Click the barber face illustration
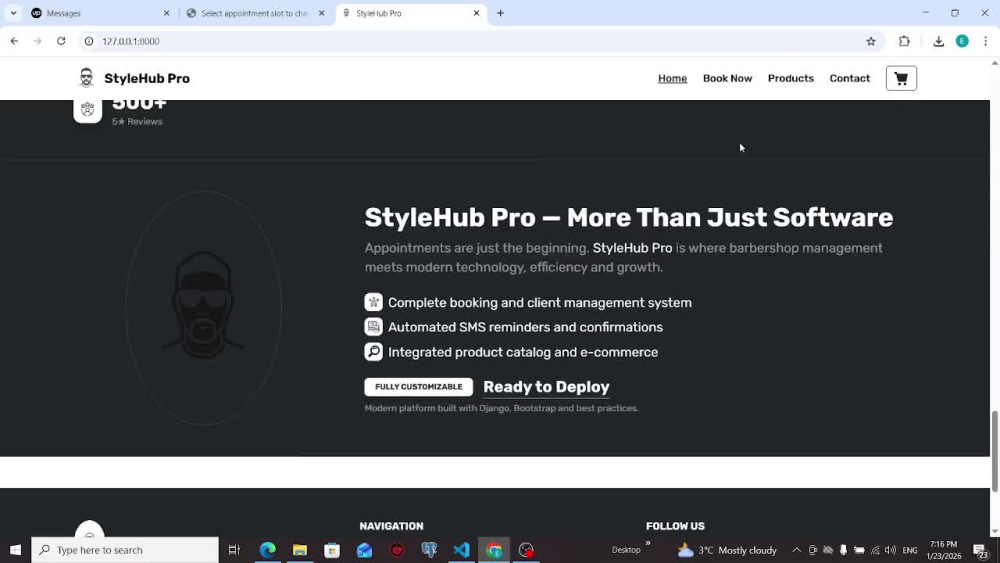The image size is (1000, 563). pos(203,306)
